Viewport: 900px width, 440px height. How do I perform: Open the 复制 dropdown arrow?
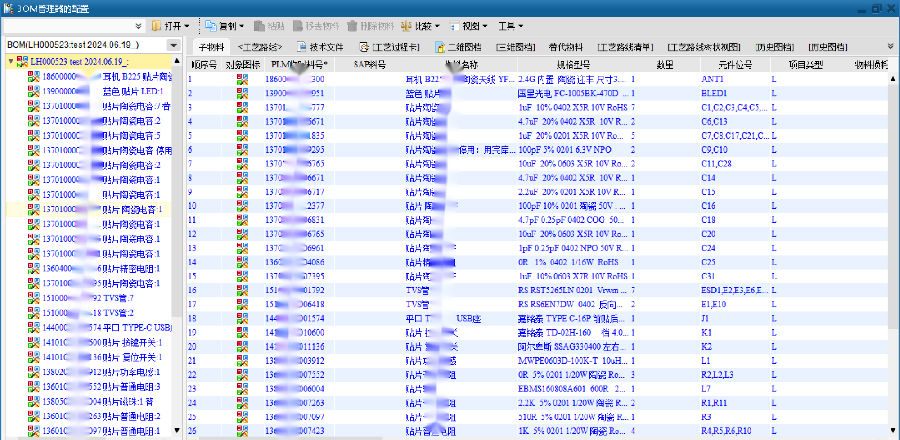point(242,26)
